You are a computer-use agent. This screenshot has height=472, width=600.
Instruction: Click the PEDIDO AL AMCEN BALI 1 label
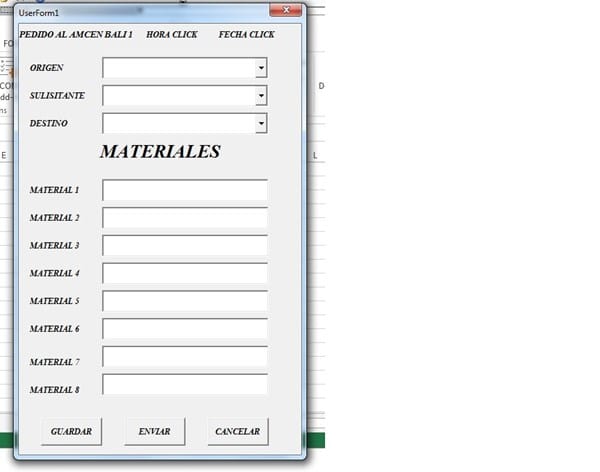tap(76, 34)
